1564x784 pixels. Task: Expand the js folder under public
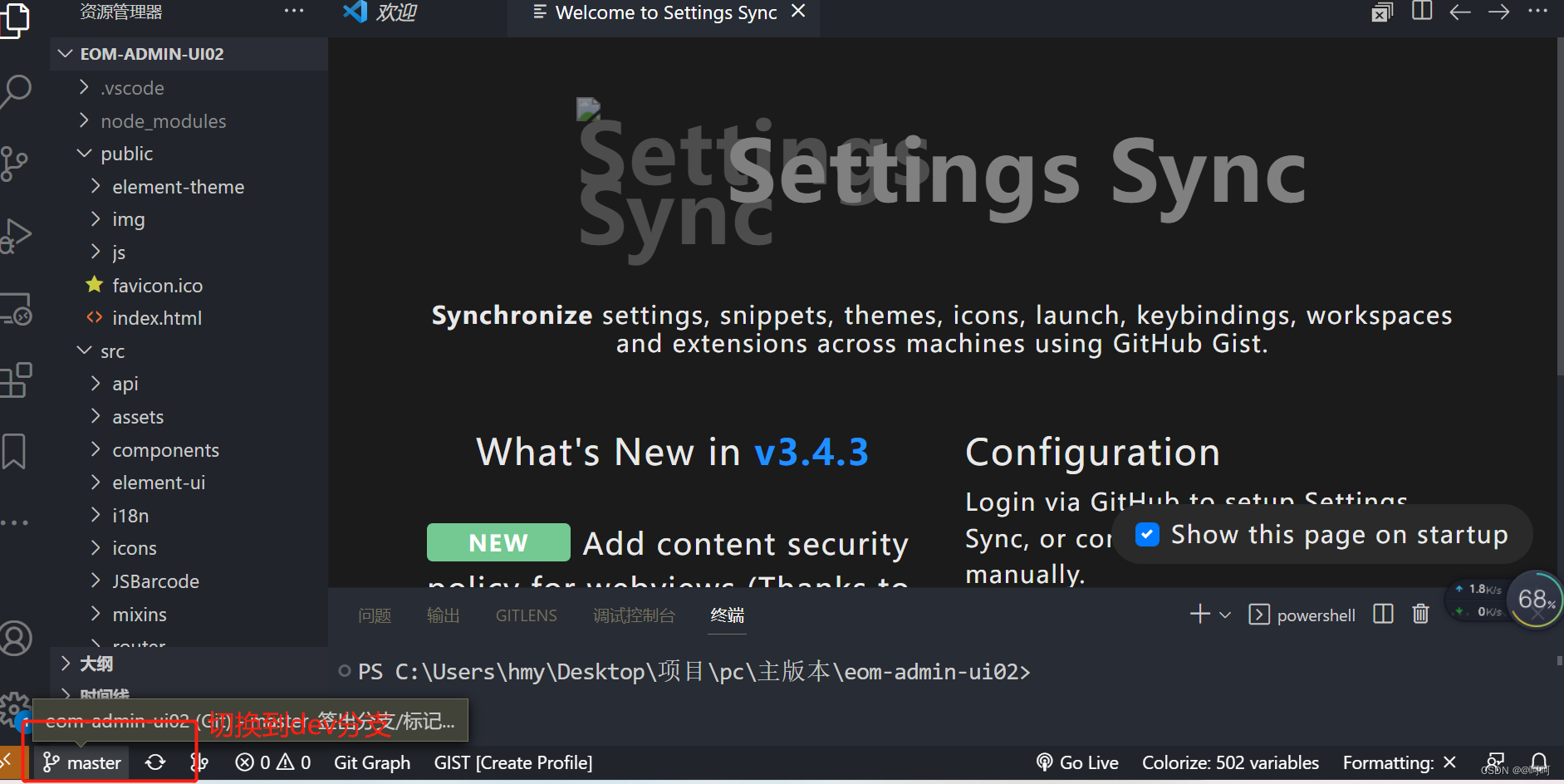coord(189,252)
